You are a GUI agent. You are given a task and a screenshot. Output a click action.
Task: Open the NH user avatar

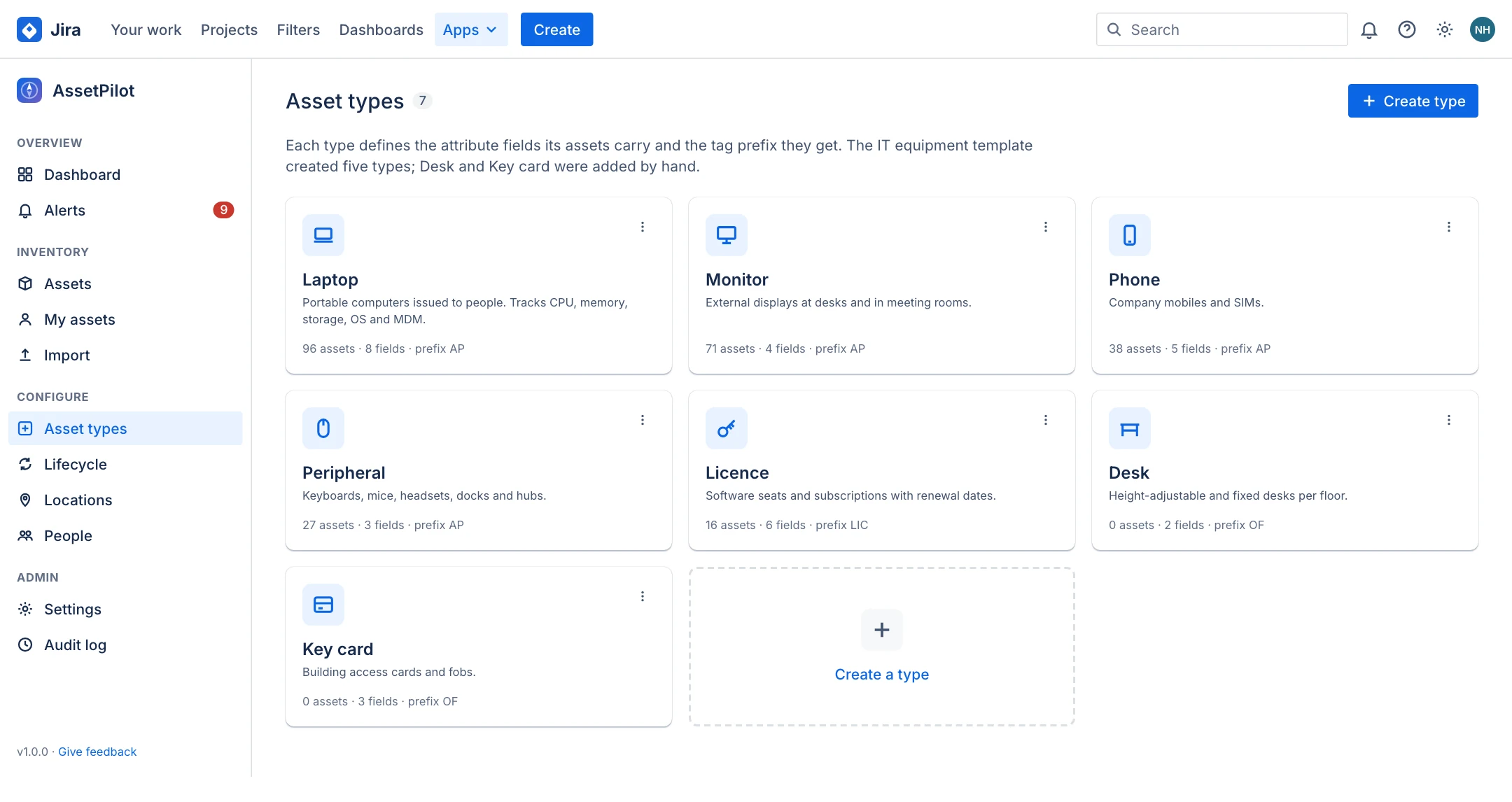tap(1482, 29)
